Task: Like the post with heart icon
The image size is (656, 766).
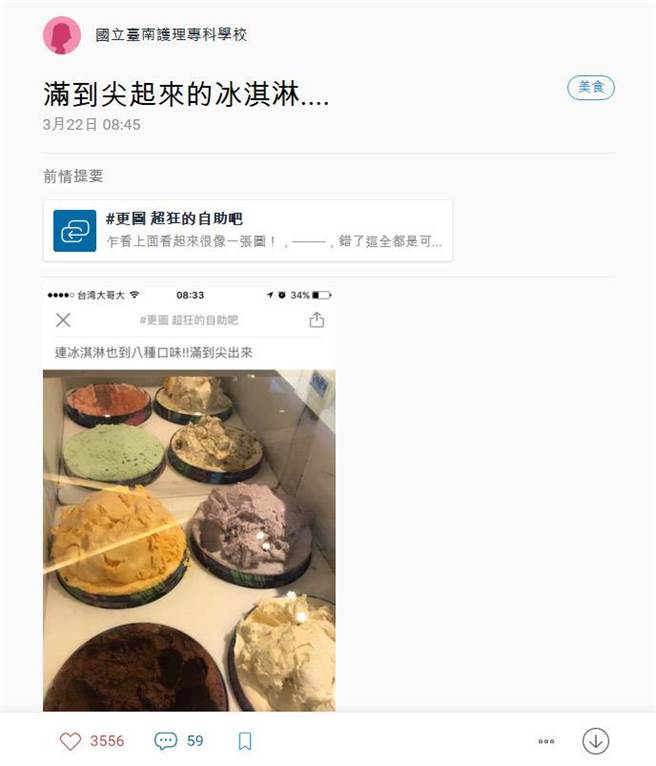Action: click(70, 741)
